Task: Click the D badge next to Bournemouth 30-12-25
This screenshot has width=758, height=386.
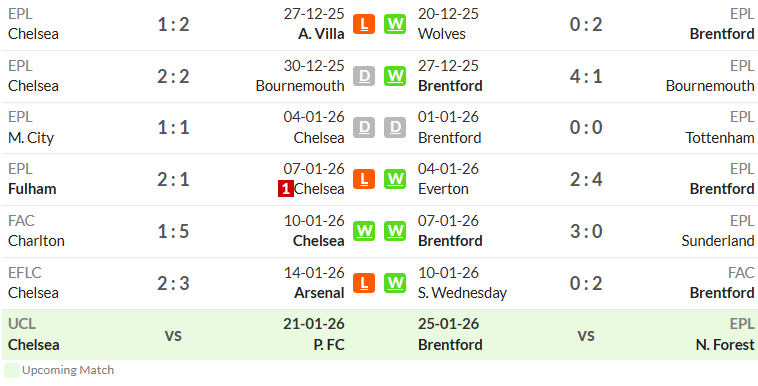Action: click(364, 76)
